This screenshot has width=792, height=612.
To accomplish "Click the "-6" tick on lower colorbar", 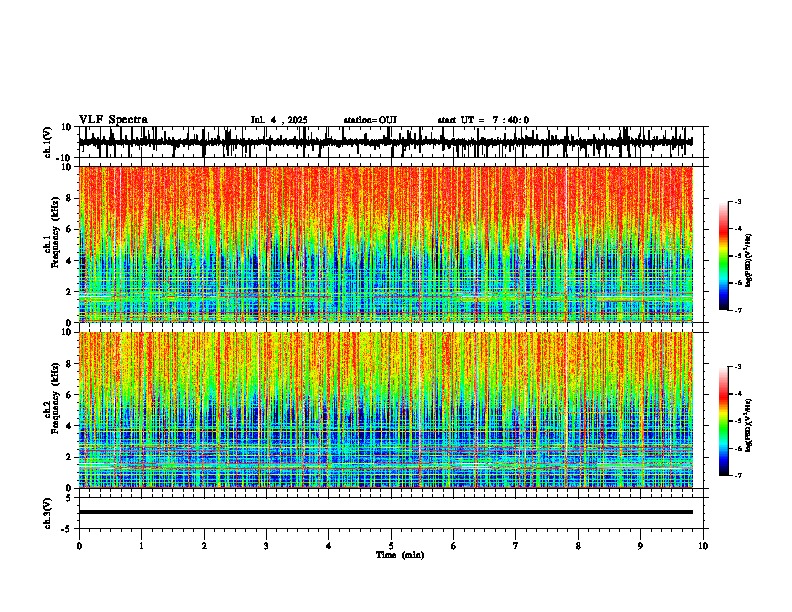I will point(737,448).
